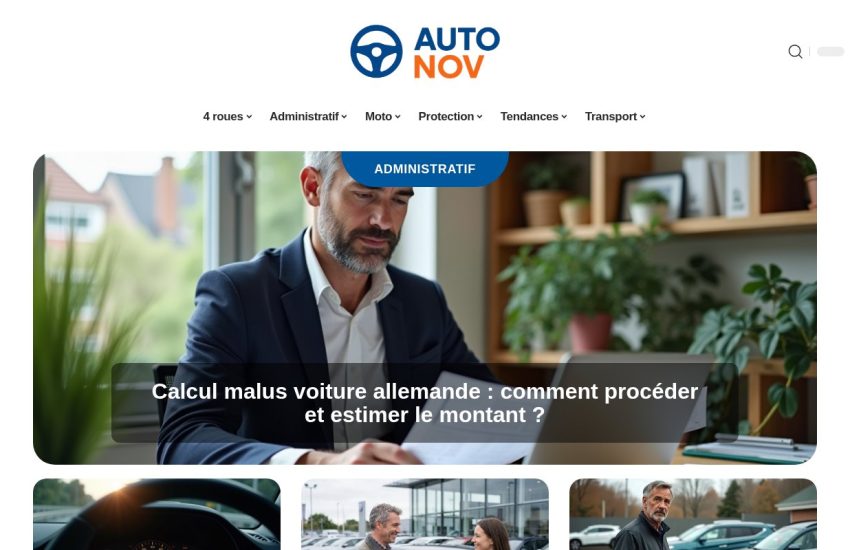Open the Administratif menu item
850x550 pixels.
304,117
